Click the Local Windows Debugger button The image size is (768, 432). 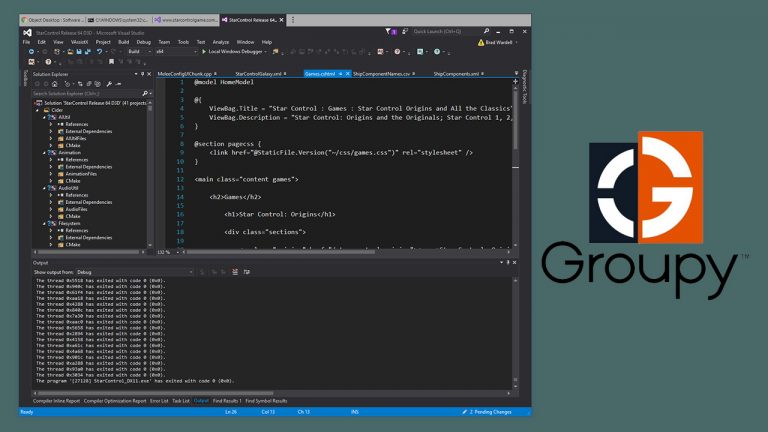click(234, 51)
